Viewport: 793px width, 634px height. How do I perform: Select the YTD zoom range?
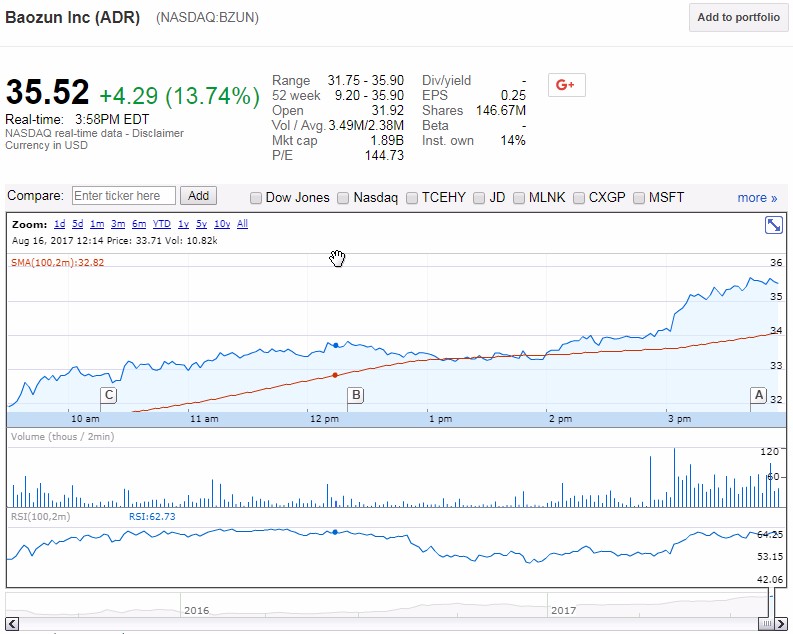162,224
